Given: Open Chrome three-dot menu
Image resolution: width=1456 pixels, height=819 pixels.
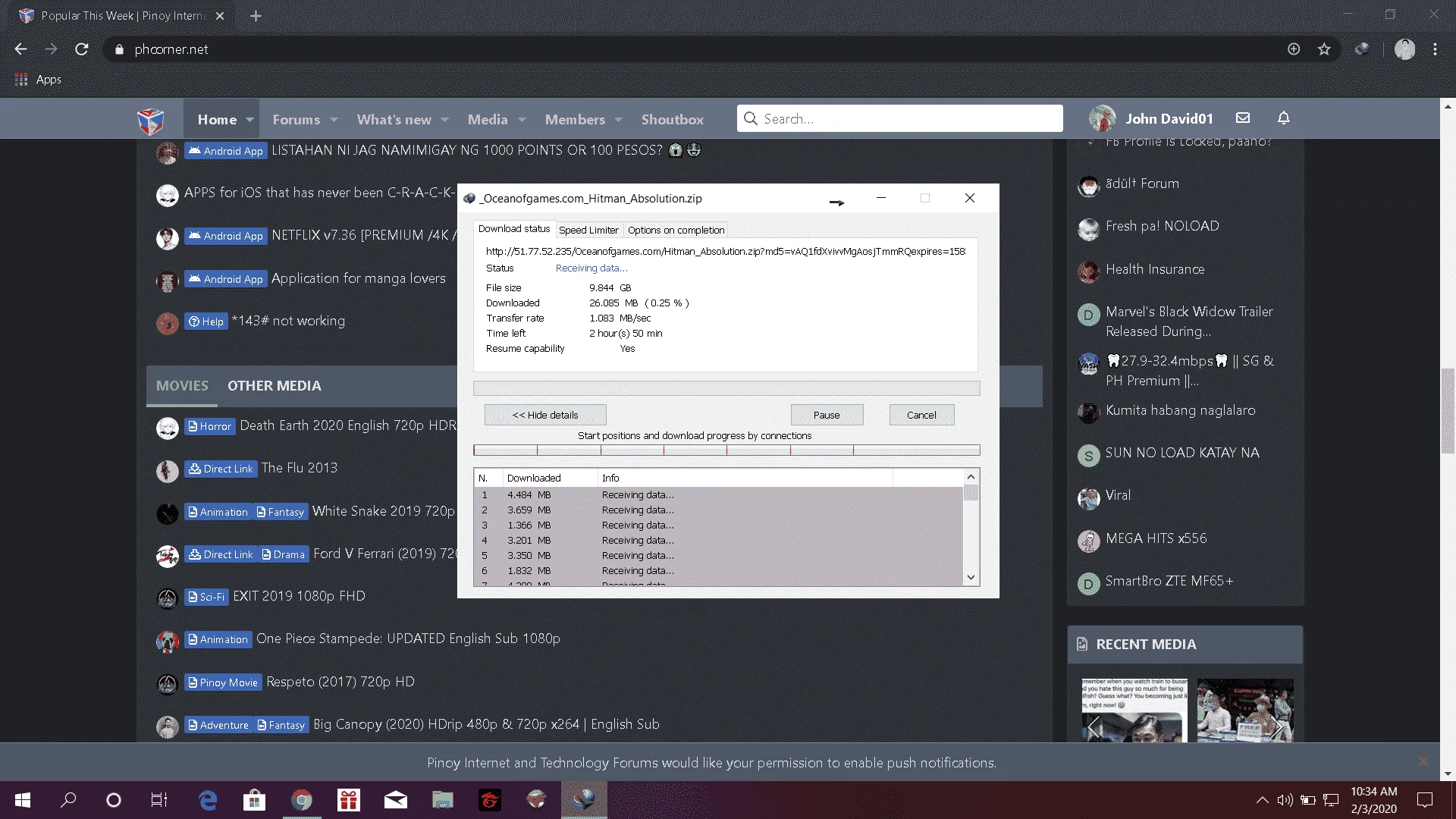Looking at the screenshot, I should (x=1435, y=49).
